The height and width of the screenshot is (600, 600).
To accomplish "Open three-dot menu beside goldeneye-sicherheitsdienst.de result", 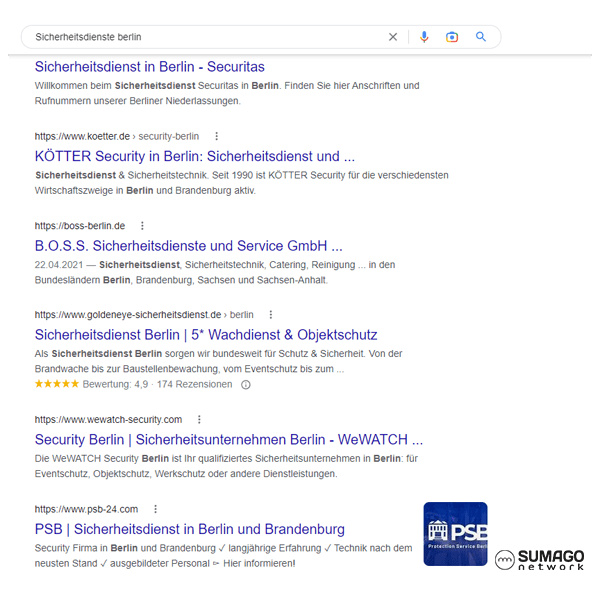I will [x=271, y=315].
